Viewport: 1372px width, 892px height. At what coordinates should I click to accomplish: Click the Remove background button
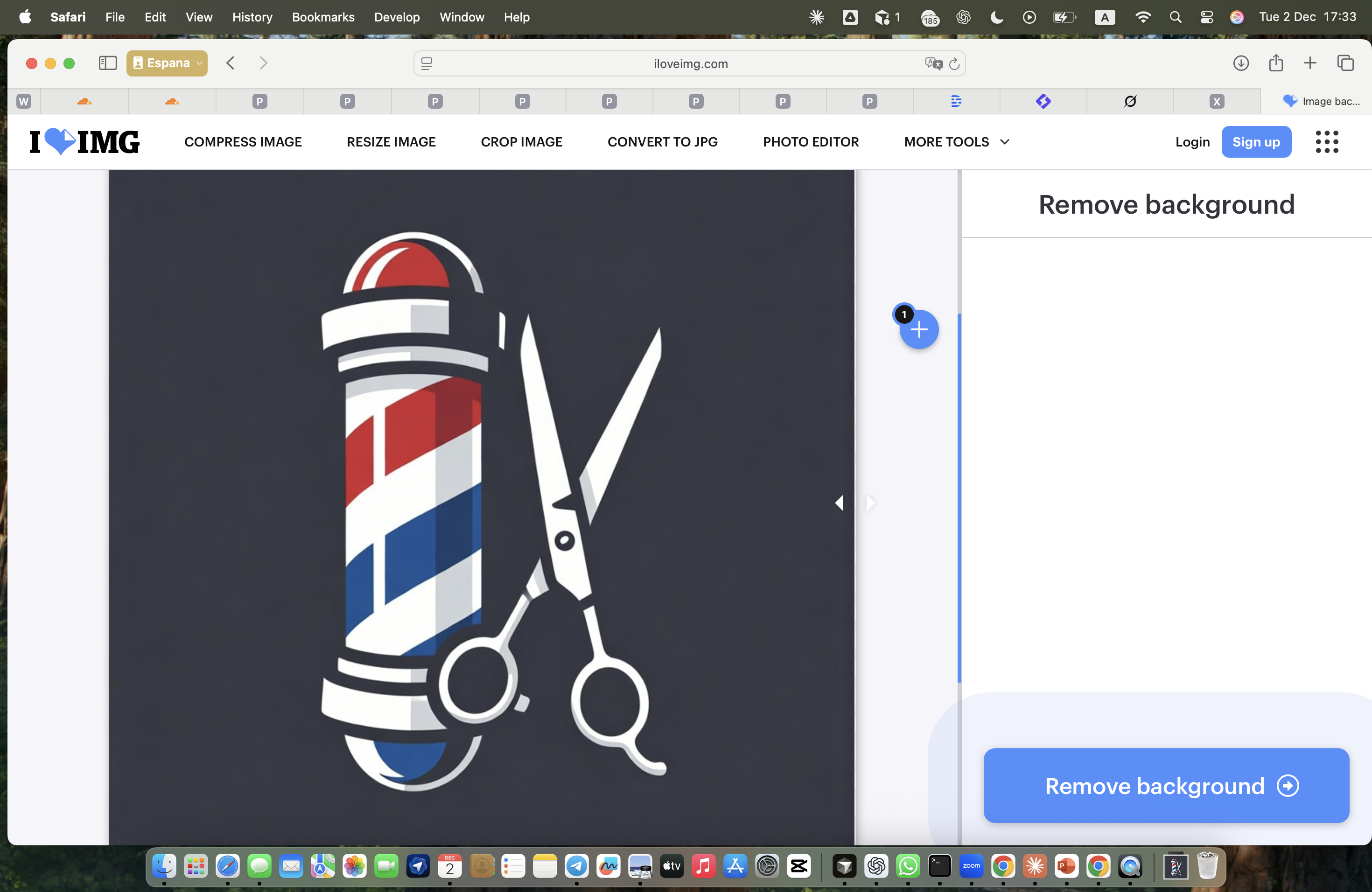pyautogui.click(x=1166, y=786)
